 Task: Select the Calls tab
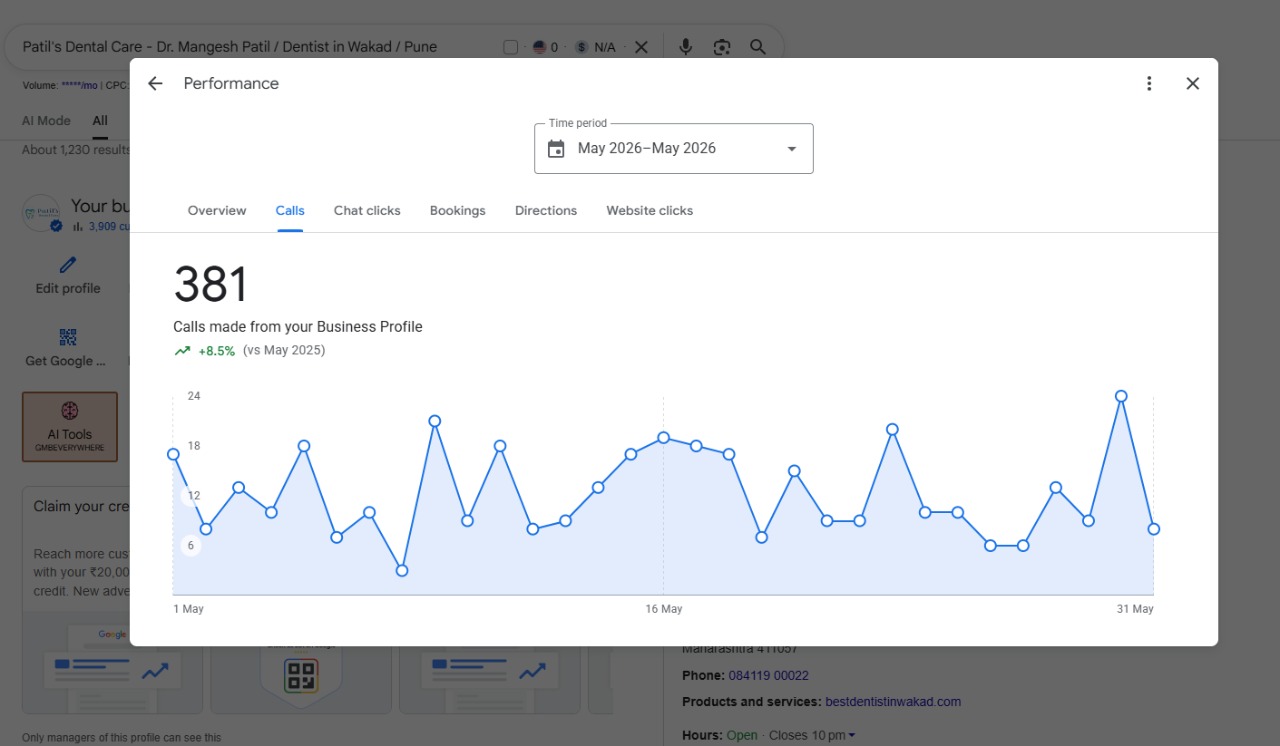tap(290, 211)
